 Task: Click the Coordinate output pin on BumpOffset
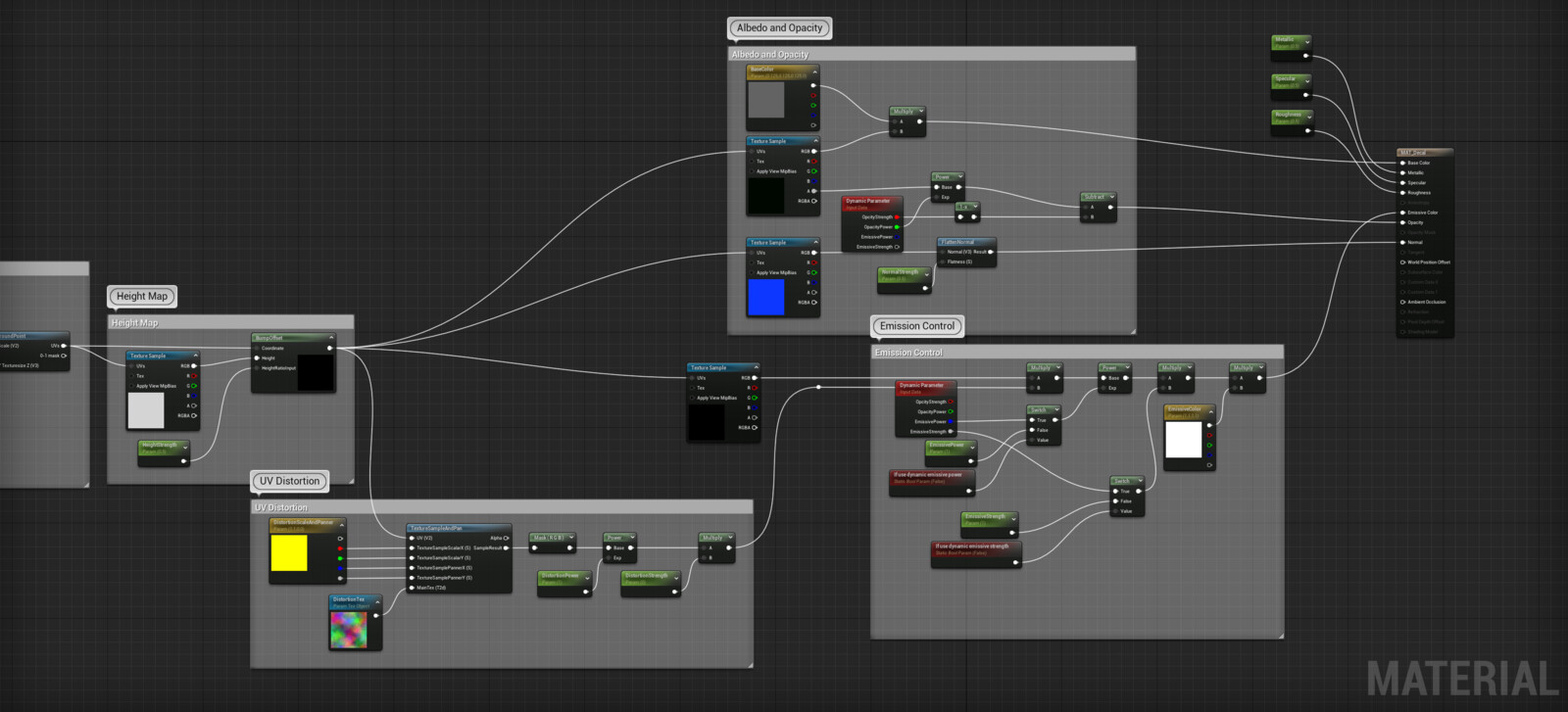point(329,348)
